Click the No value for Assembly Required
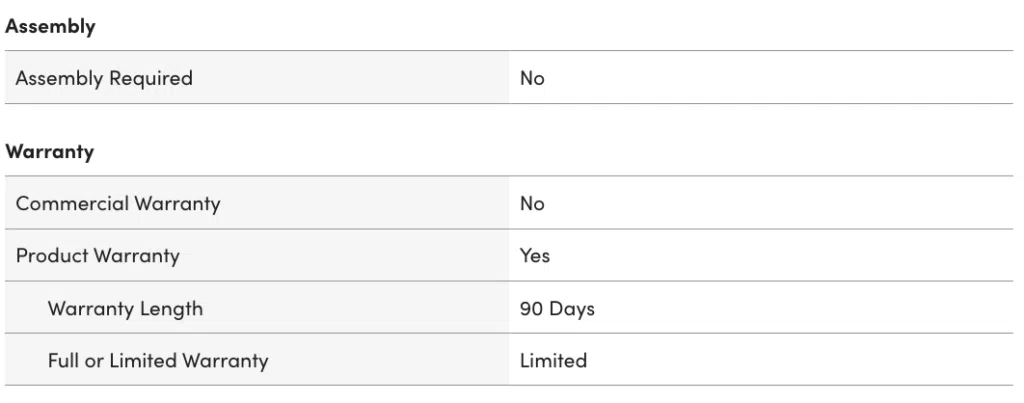Image resolution: width=1024 pixels, height=403 pixels. tap(532, 78)
